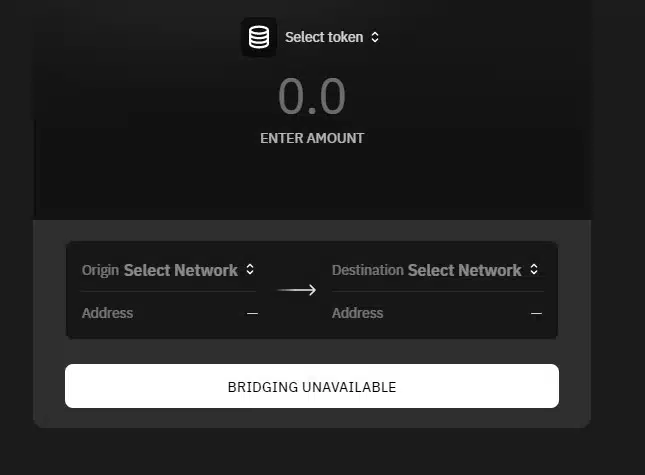
Task: Open the Destination Select Network dropdown
Action: pyautogui.click(x=464, y=270)
